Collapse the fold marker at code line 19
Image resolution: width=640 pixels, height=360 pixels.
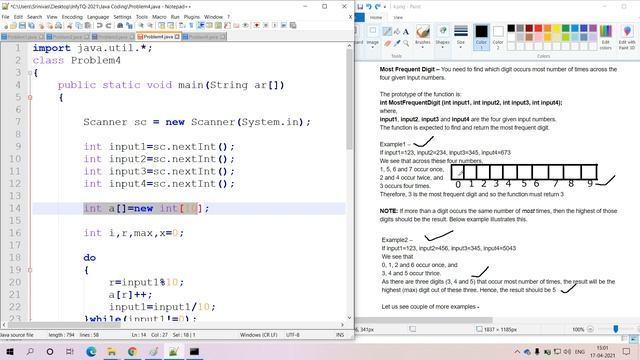[30, 270]
